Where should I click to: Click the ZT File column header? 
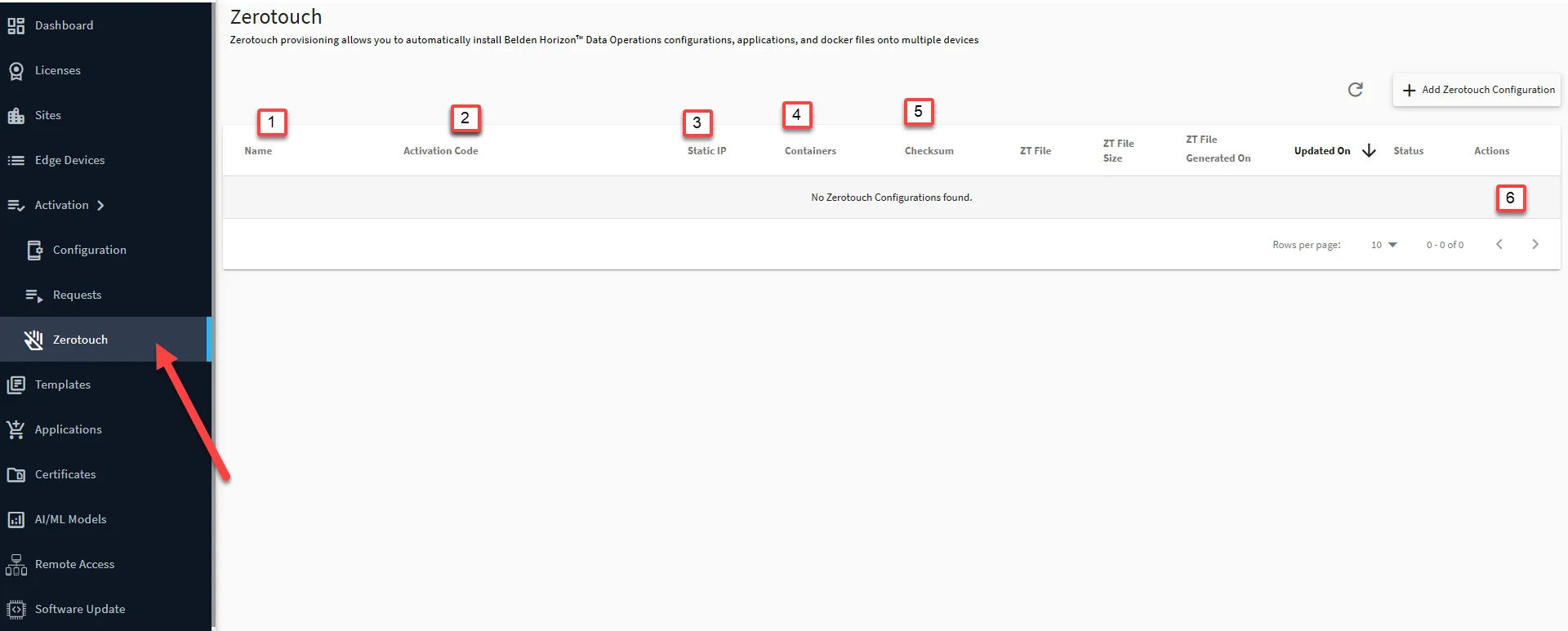tap(1036, 151)
